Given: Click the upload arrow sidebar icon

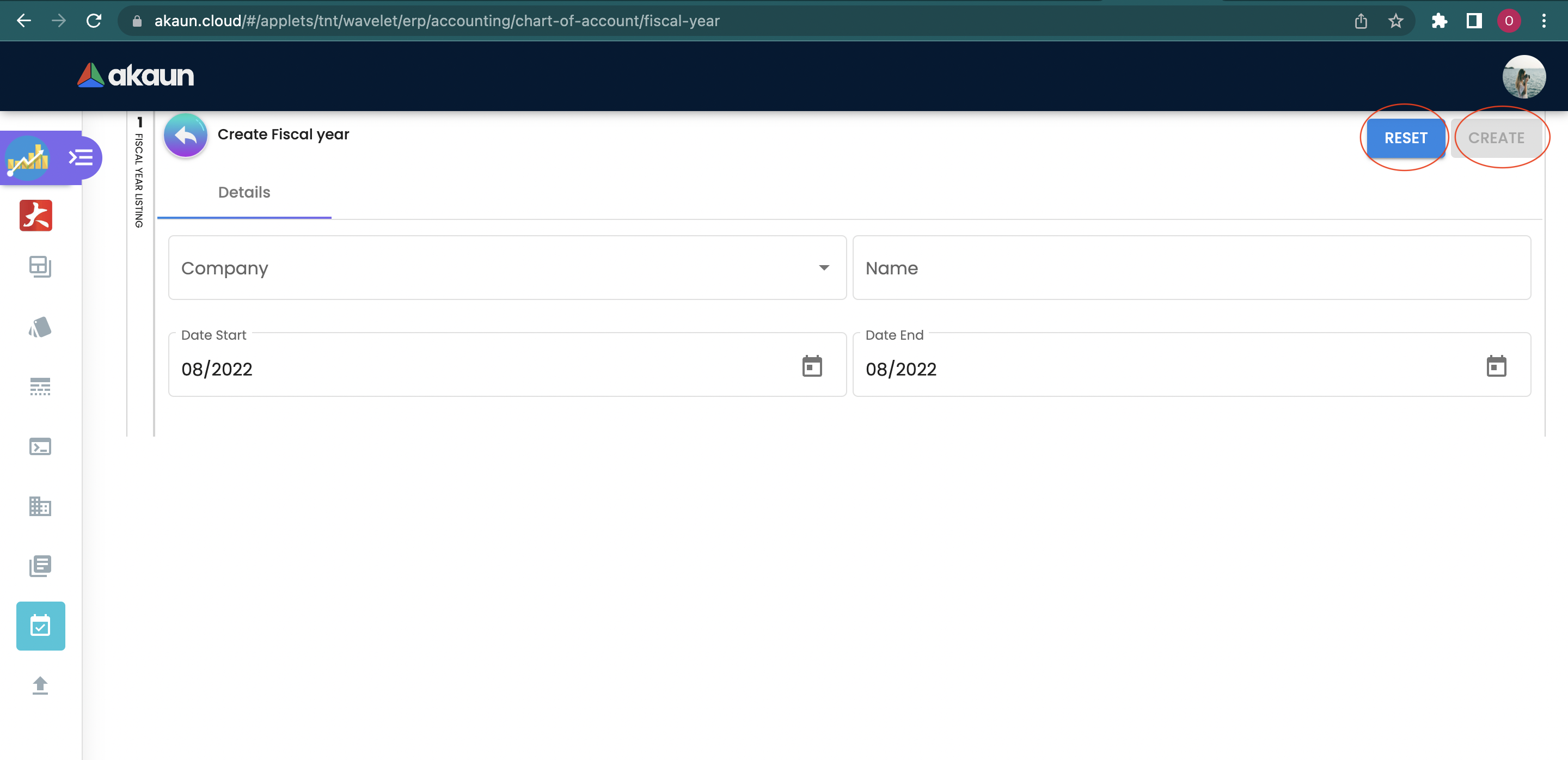Looking at the screenshot, I should point(40,685).
